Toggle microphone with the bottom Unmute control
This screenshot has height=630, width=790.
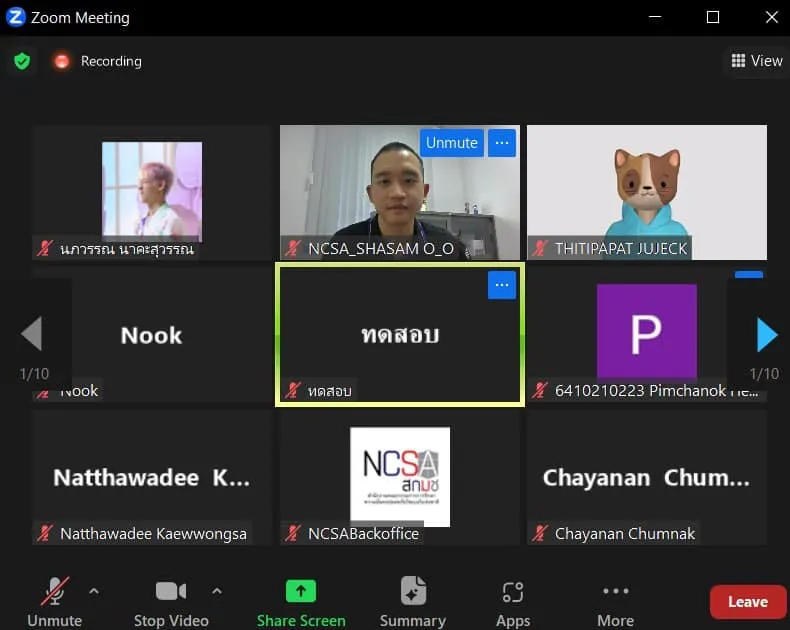[55, 591]
